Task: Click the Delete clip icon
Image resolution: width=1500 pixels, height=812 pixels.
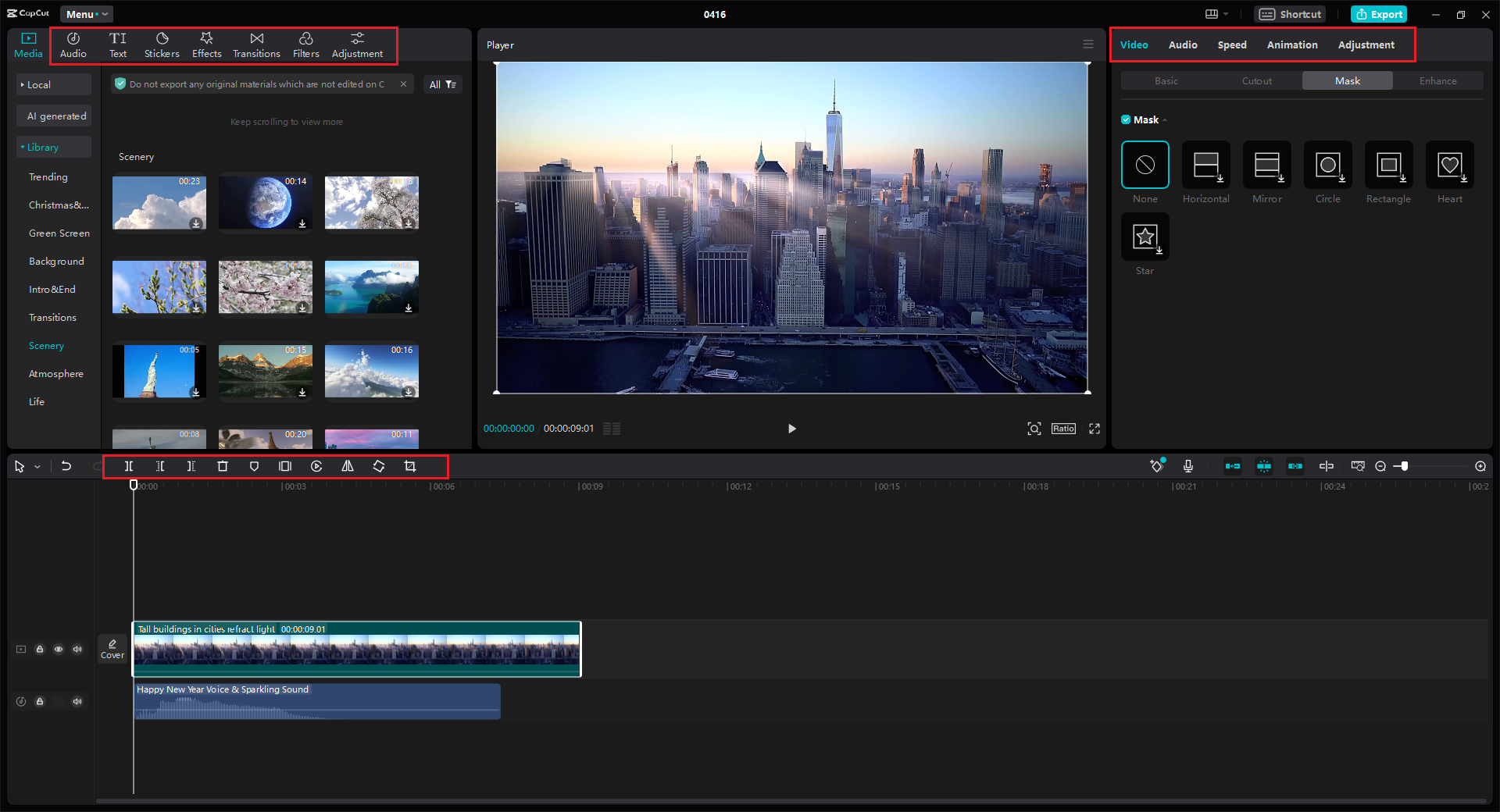Action: click(223, 466)
